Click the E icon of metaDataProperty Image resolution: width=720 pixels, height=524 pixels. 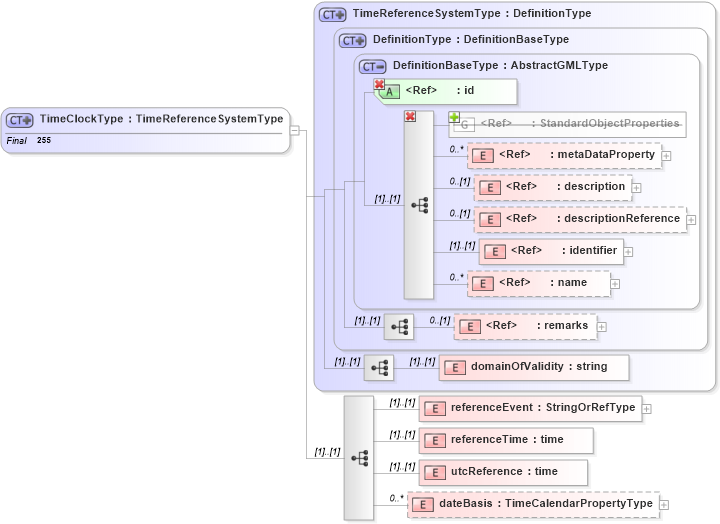click(x=483, y=156)
